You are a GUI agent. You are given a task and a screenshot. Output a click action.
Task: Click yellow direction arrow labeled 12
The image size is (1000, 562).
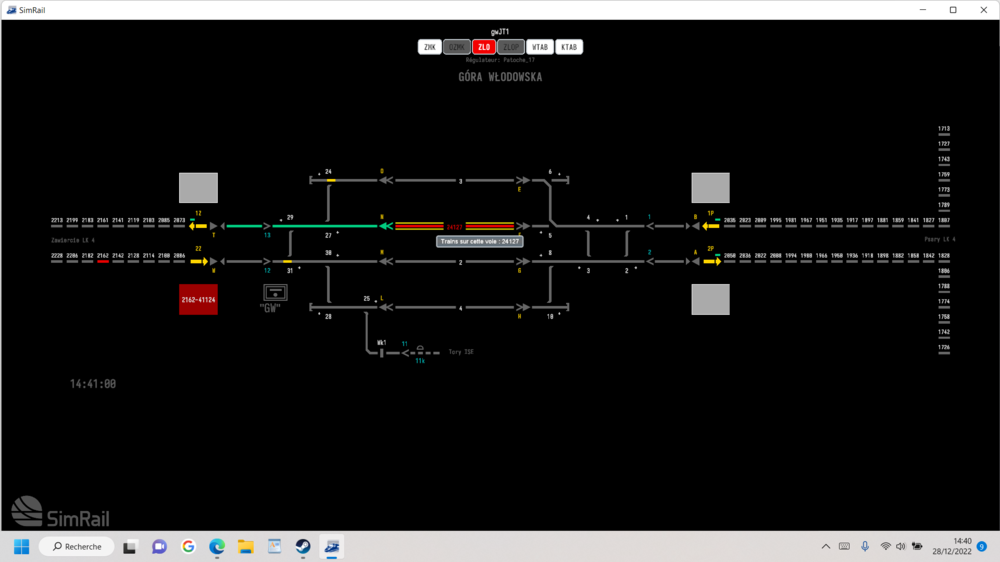pos(199,226)
